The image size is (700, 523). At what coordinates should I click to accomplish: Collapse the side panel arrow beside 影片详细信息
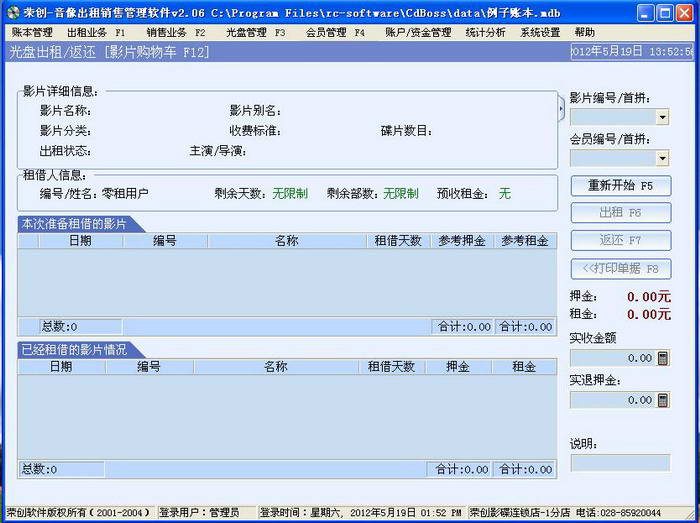pyautogui.click(x=562, y=110)
